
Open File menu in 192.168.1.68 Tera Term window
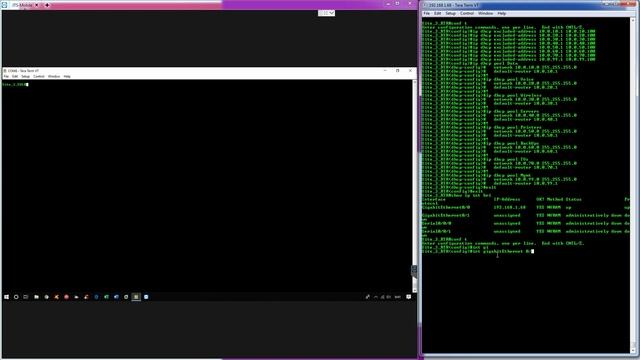click(427, 13)
